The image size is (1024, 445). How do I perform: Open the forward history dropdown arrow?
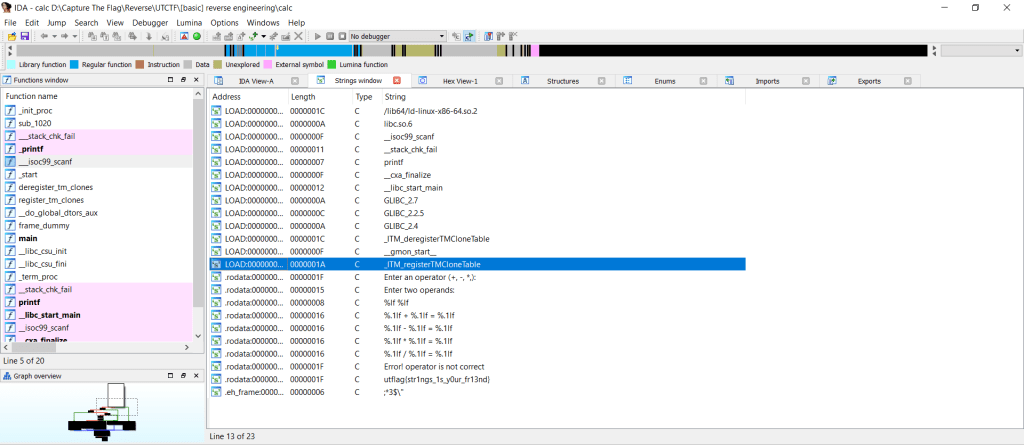point(75,36)
